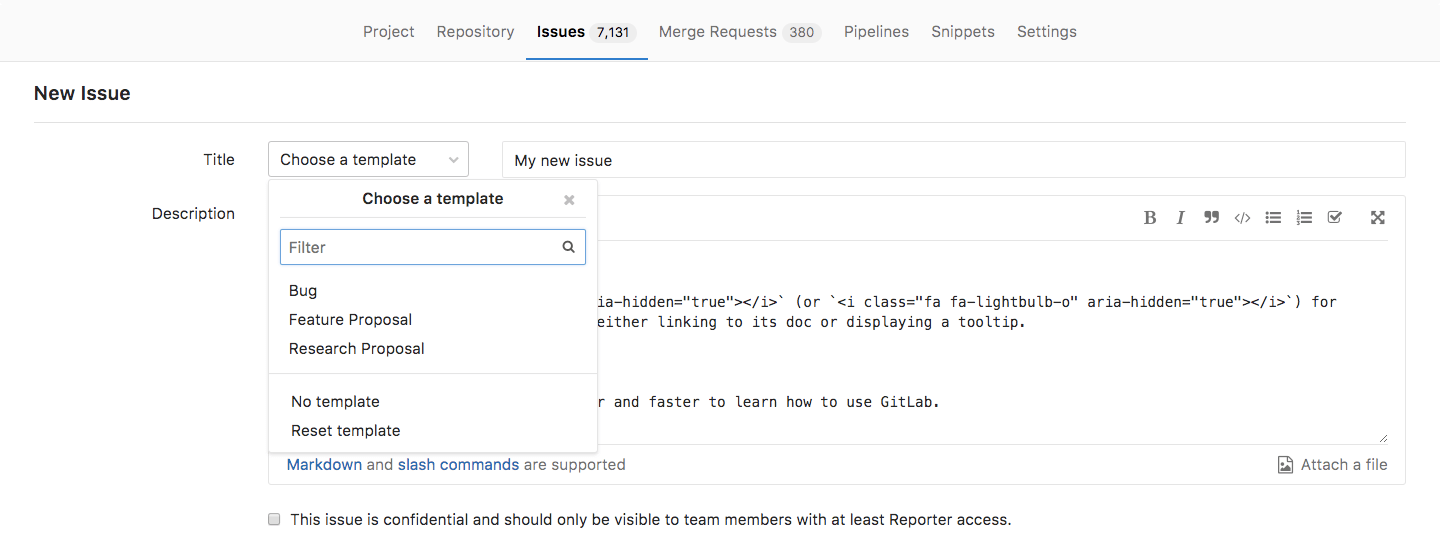Screen dimensions: 1440x546
Task: Click the Bold formatting icon
Action: pos(1150,218)
